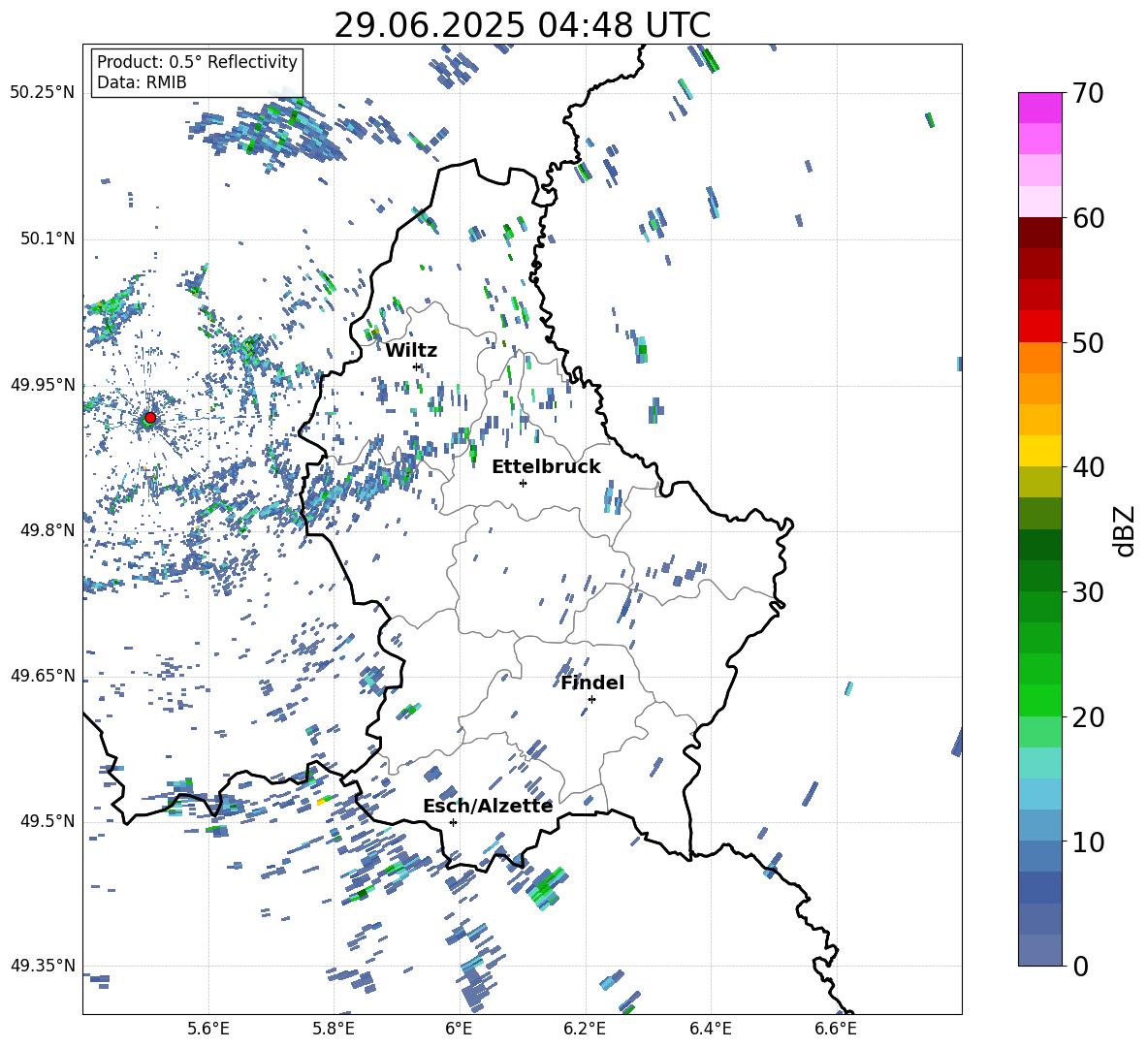Screen dimensions: 1148x1048
Task: Click the 20 value on colorbar
Action: [1088, 716]
